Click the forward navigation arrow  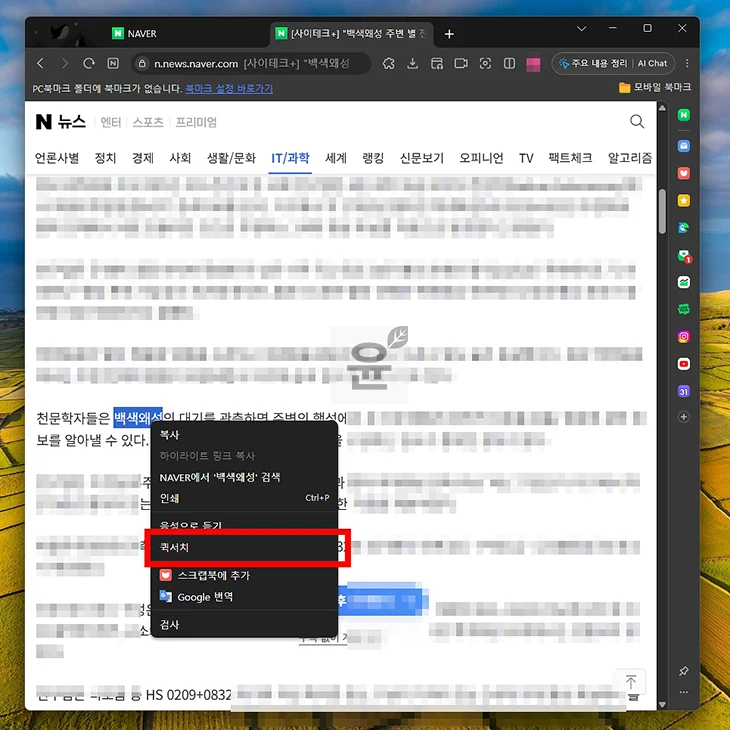point(65,63)
